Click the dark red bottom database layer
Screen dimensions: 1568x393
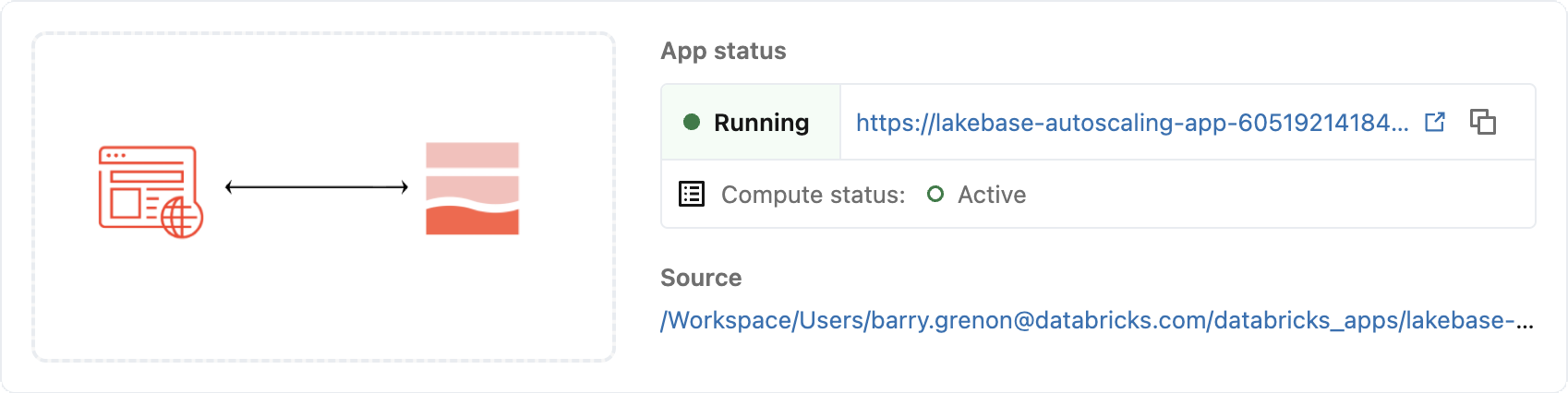point(472,221)
